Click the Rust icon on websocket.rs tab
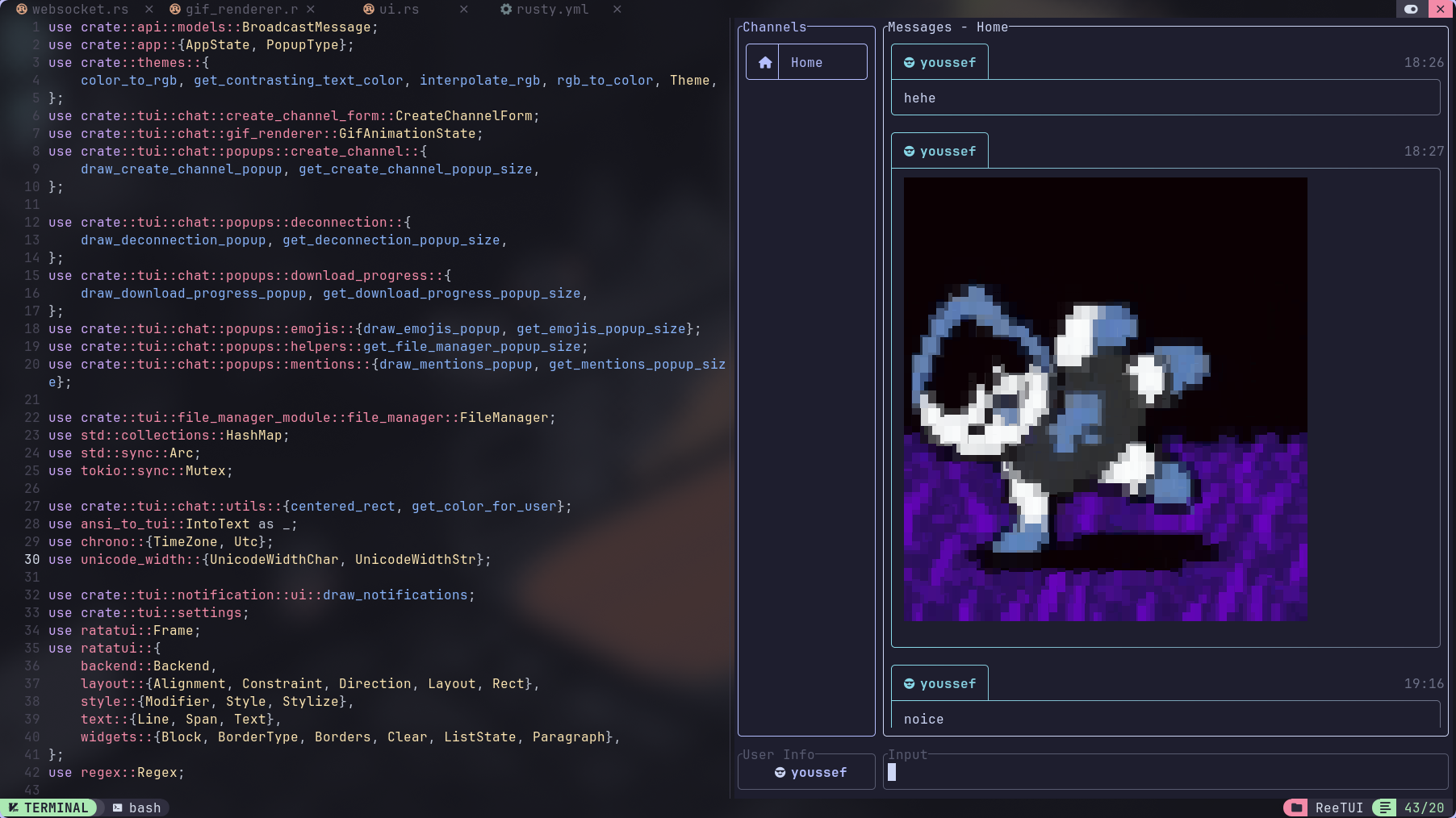 coord(22,9)
